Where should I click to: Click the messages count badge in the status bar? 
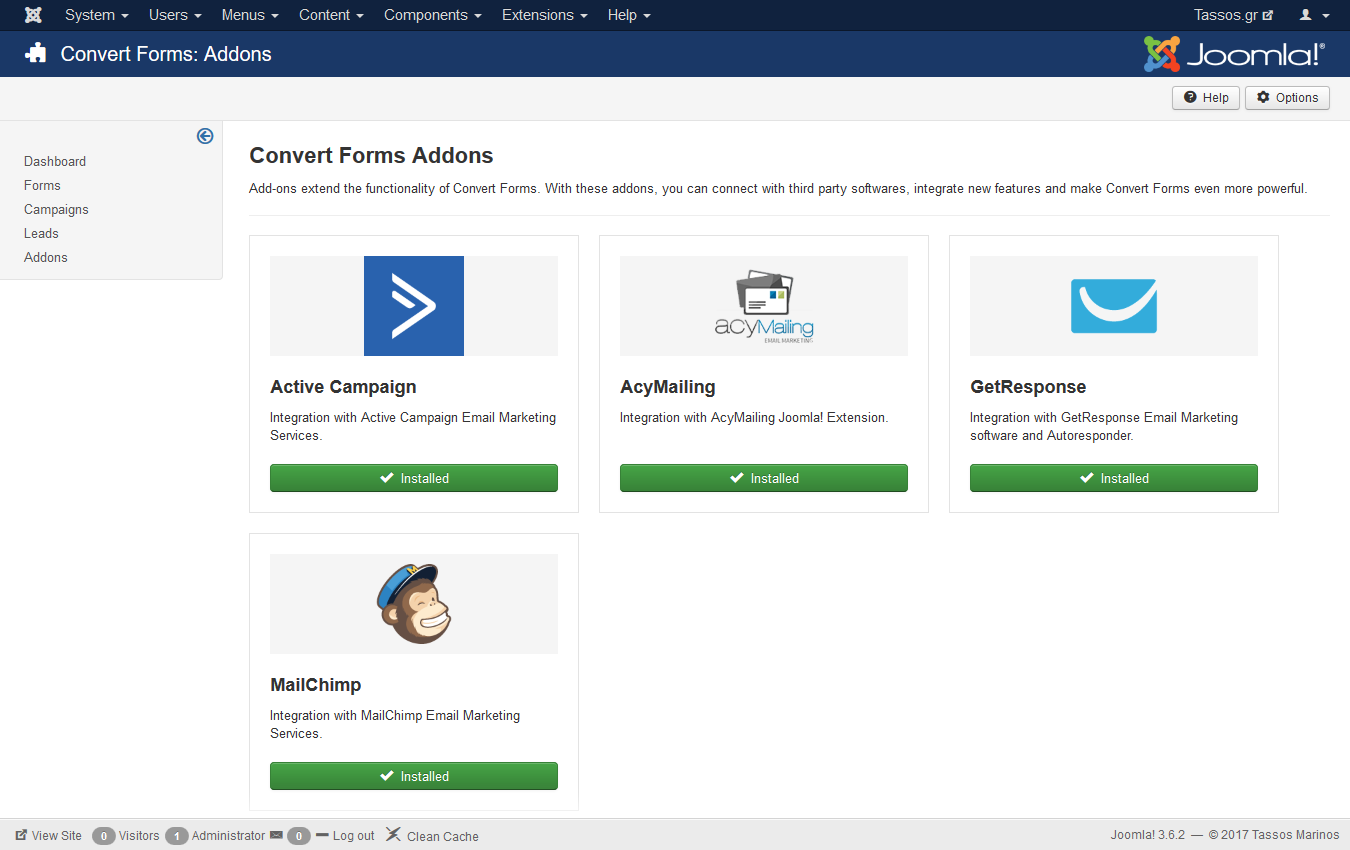(299, 836)
